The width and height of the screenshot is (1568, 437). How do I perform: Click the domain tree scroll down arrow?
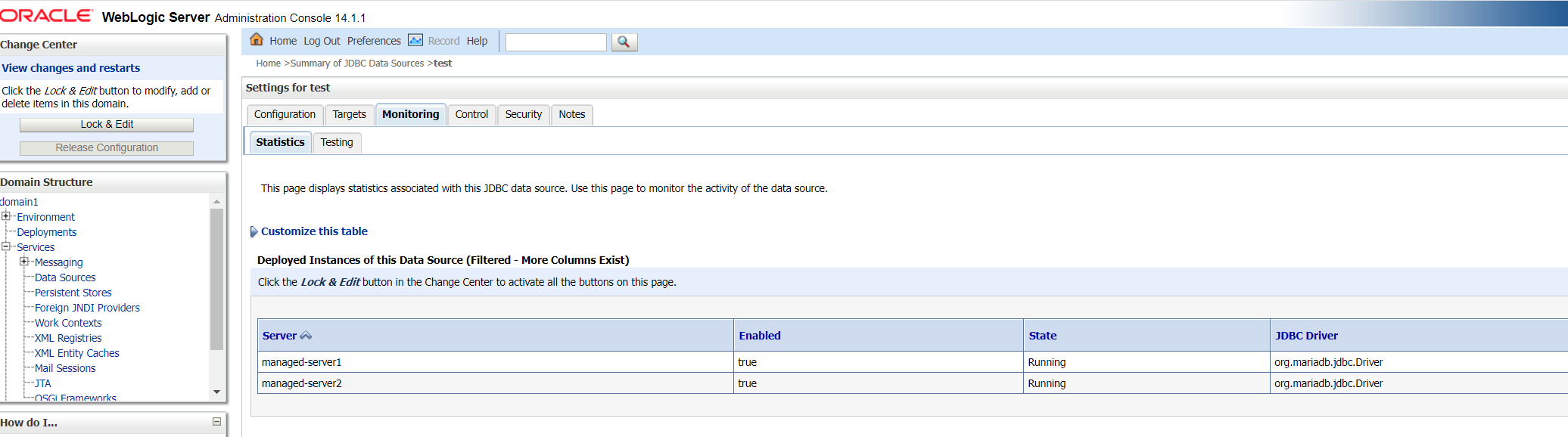point(216,392)
